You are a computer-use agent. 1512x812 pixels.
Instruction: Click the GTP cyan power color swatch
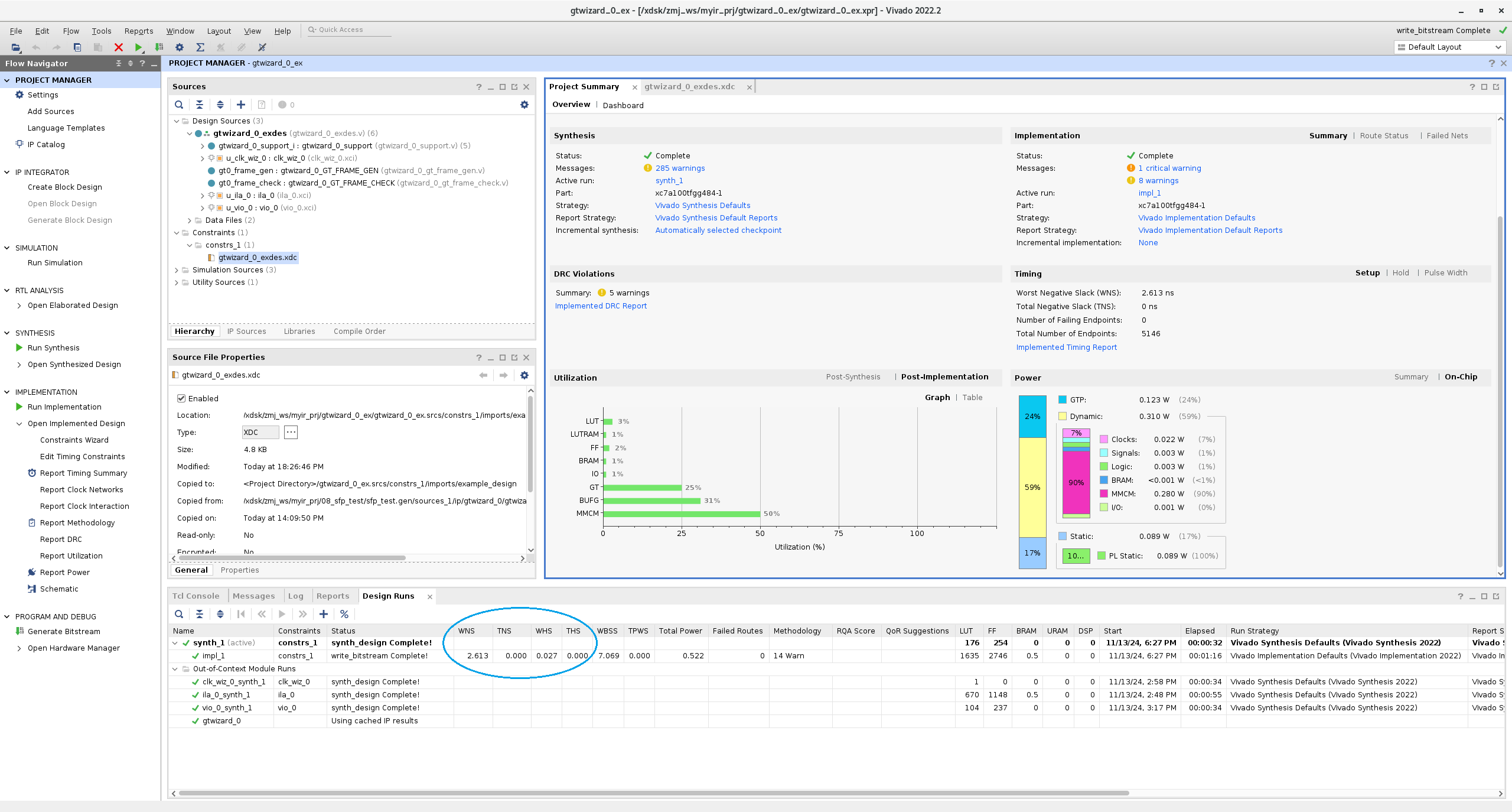(1063, 399)
